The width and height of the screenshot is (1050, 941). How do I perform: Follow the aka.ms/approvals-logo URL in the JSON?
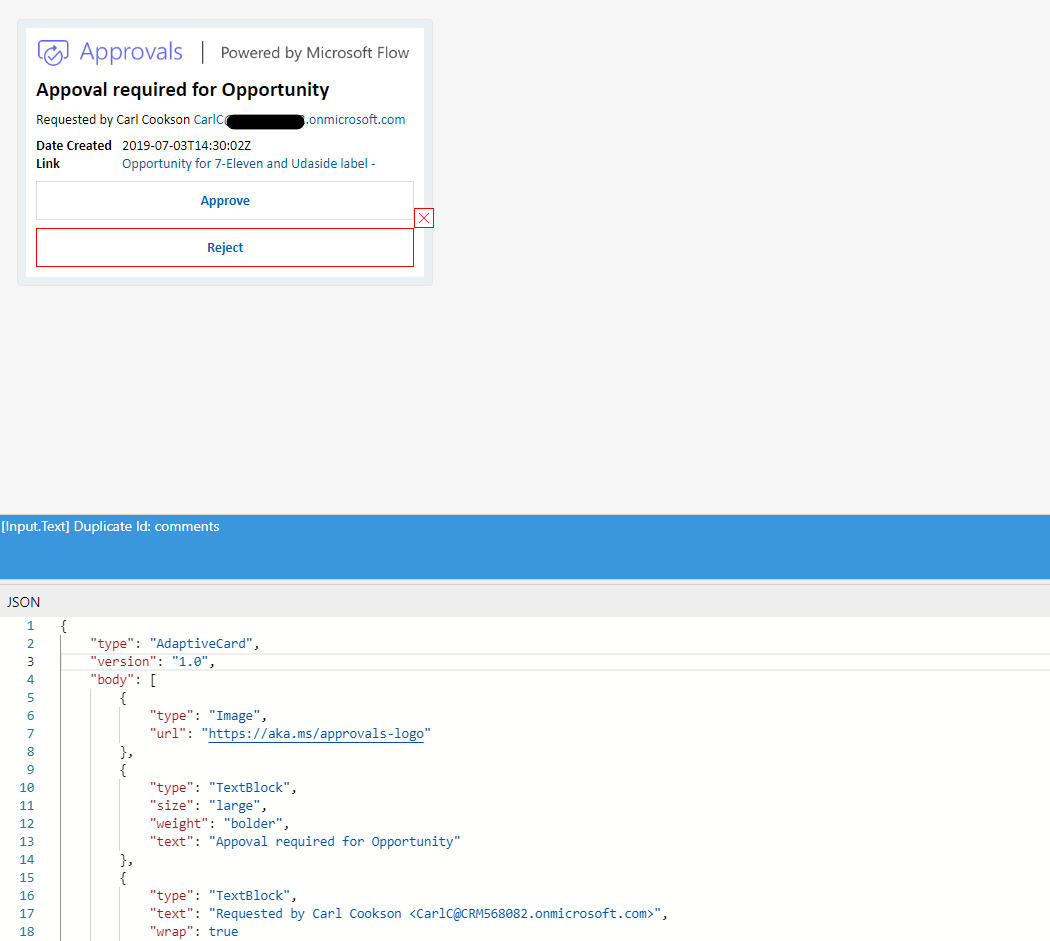[316, 733]
